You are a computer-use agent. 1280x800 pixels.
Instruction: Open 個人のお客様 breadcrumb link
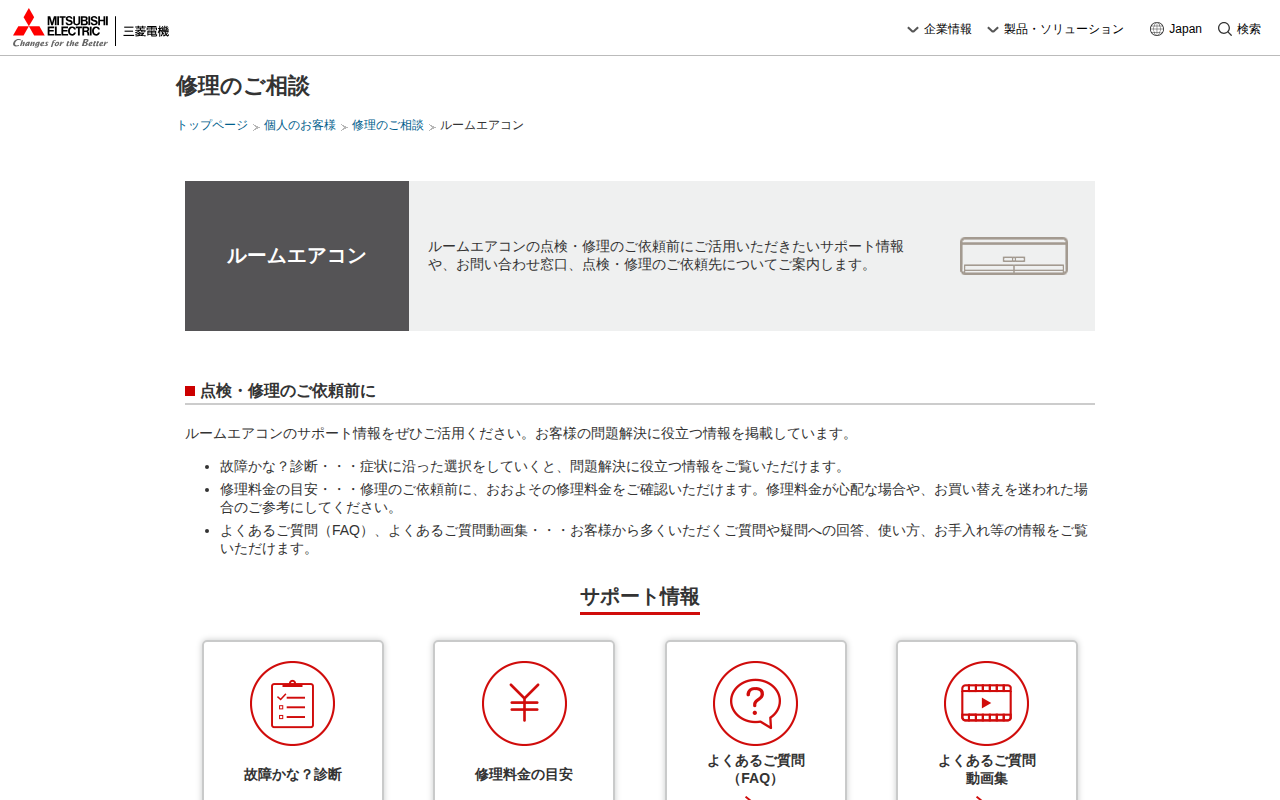300,125
